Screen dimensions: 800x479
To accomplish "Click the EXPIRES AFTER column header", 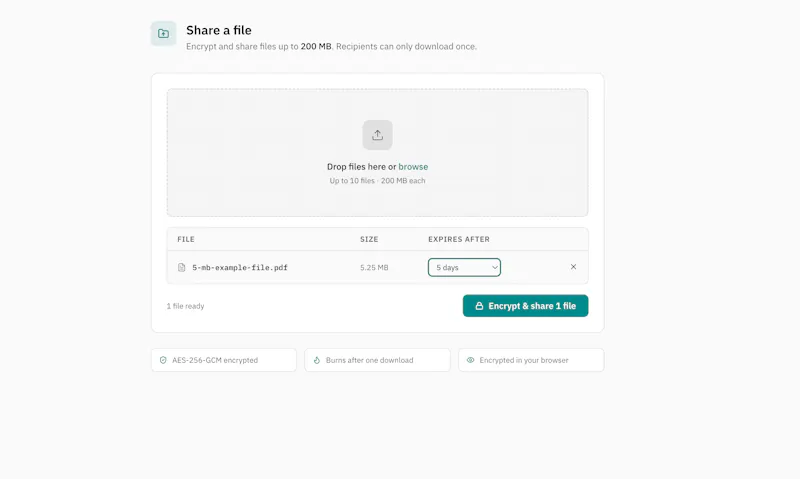I will 459,239.
